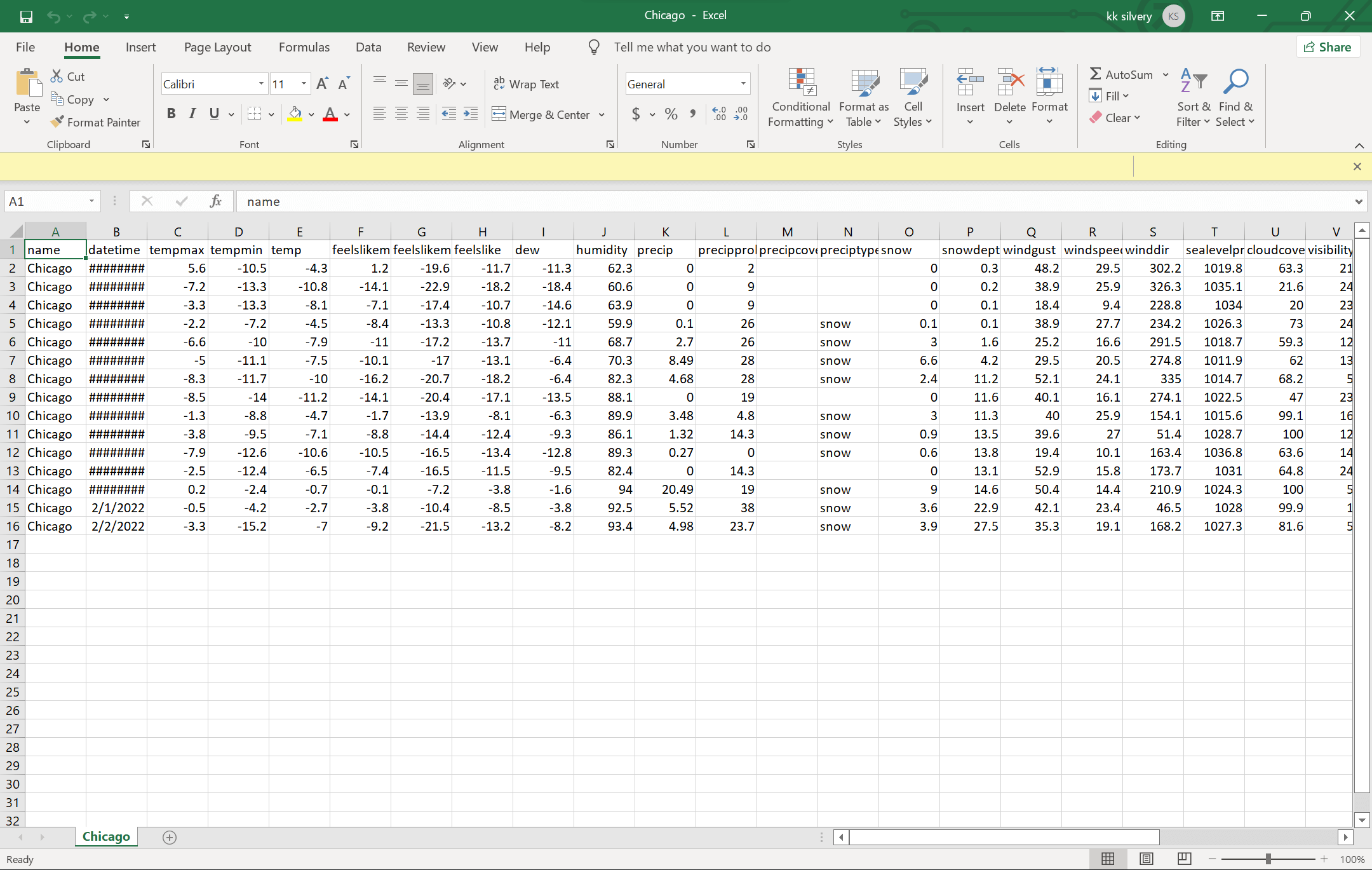The height and width of the screenshot is (870, 1372).
Task: Click the Paste clipboard icon
Action: pos(27,84)
